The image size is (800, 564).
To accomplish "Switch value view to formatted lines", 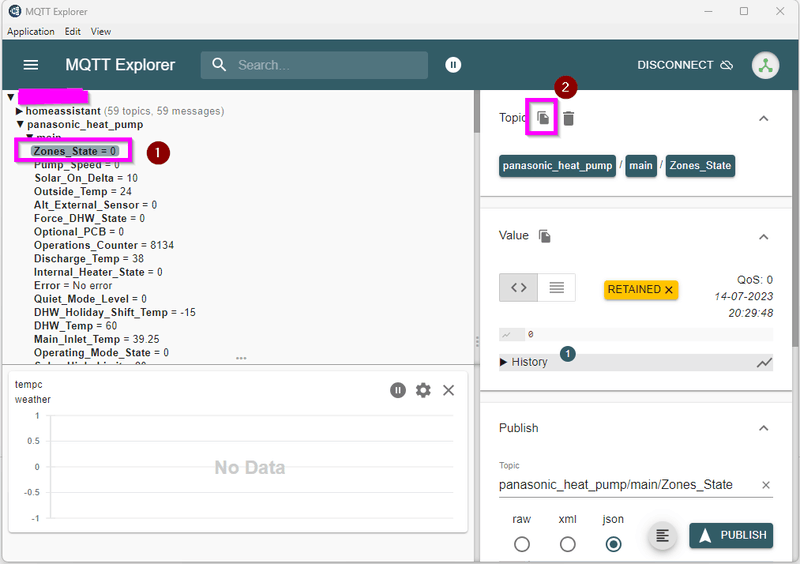I will [557, 287].
